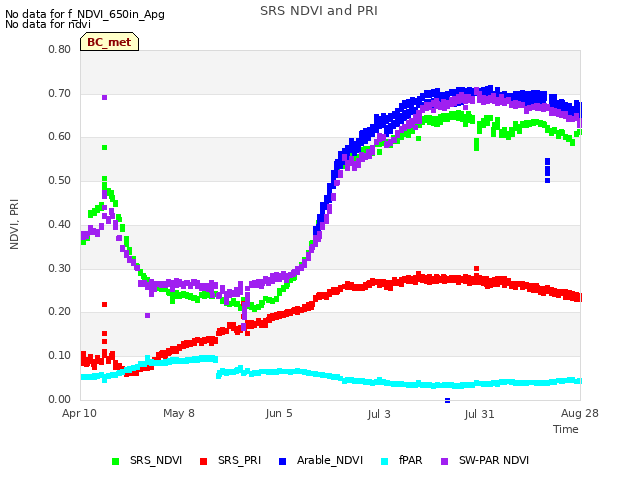
Task: Click the Time x-axis title
Action: tap(566, 429)
